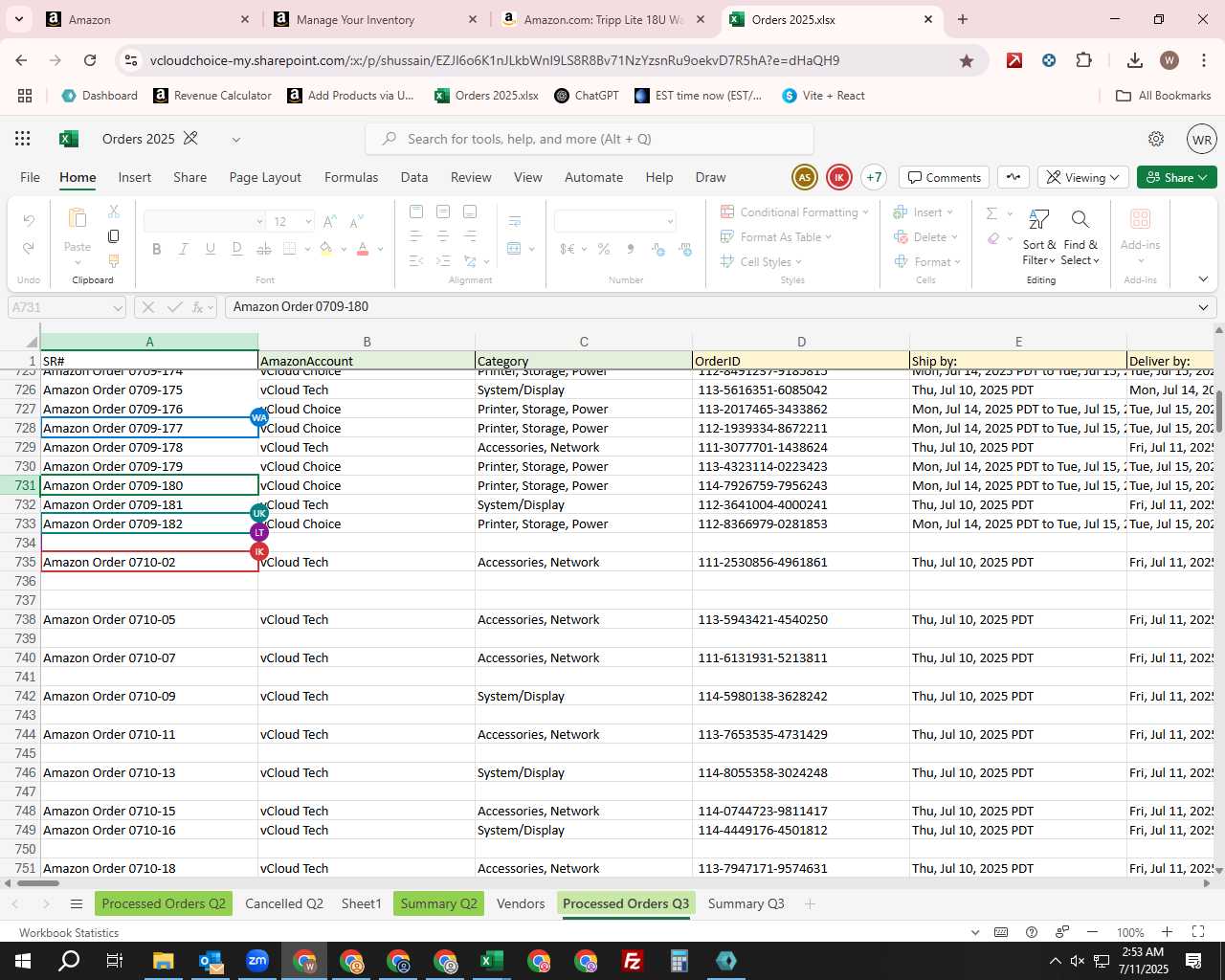Collapse the ribbon using the bottom-right chevron
The image size is (1225, 980).
(x=1203, y=279)
